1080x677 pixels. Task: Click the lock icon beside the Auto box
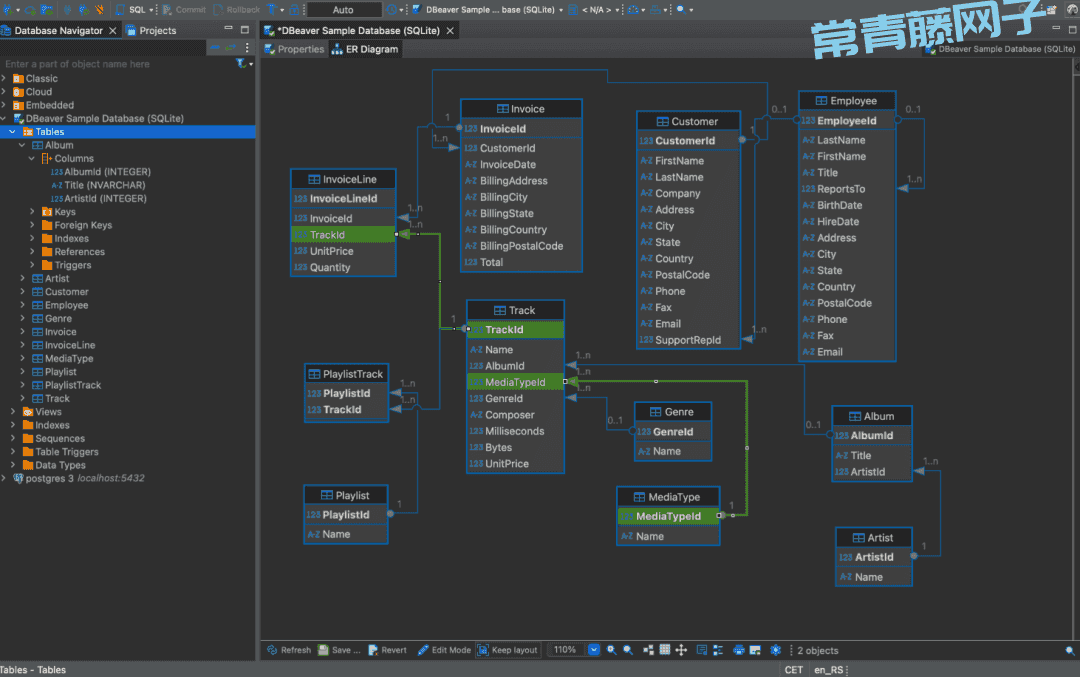click(294, 10)
